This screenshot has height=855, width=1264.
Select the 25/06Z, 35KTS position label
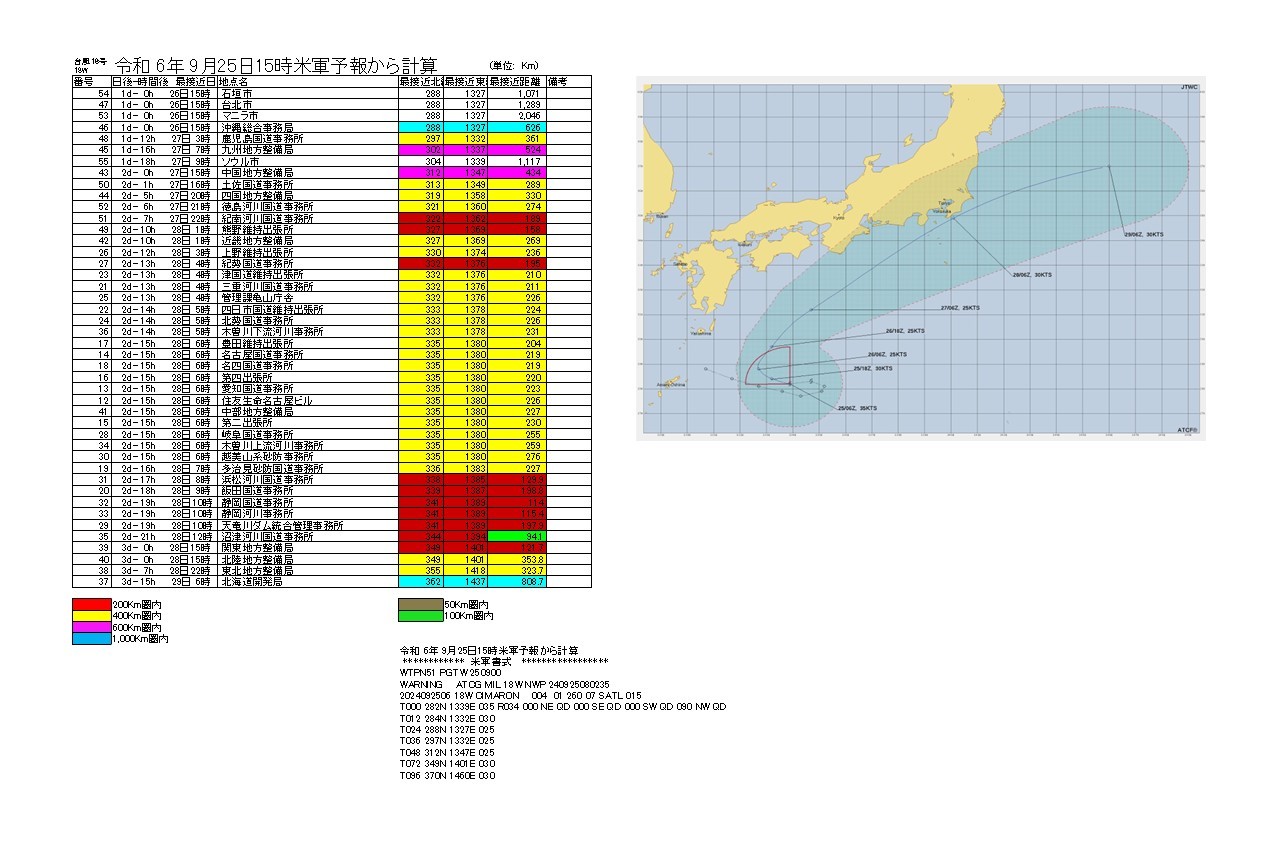(857, 407)
